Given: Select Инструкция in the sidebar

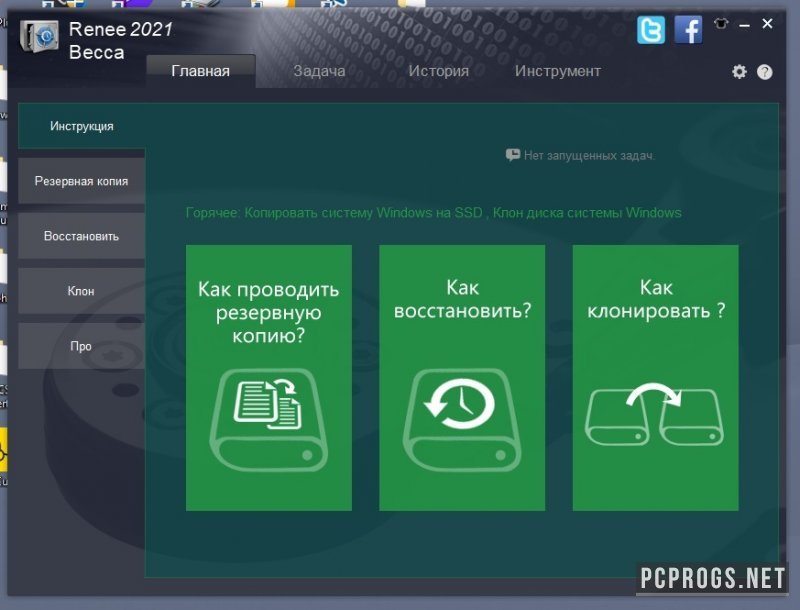Looking at the screenshot, I should pos(82,126).
